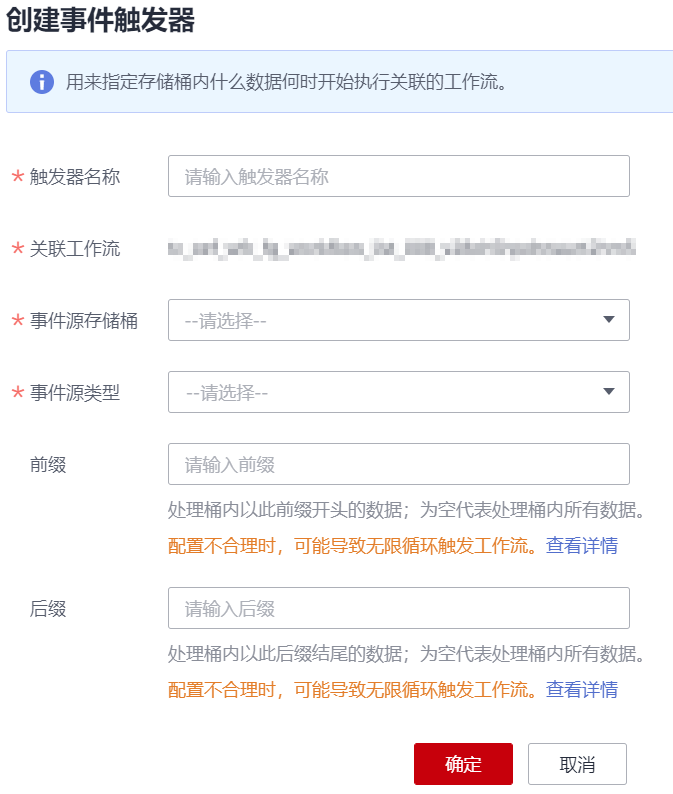Click the 事件源存储桶 field label
This screenshot has width=673, height=794.
[84, 321]
